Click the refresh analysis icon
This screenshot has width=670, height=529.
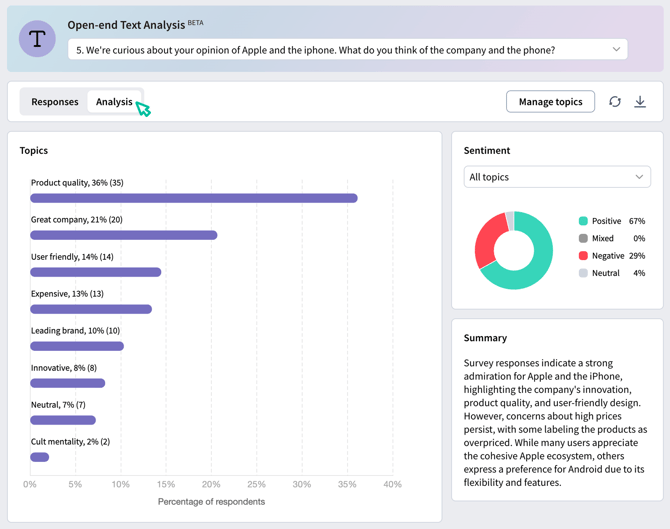[x=615, y=102]
